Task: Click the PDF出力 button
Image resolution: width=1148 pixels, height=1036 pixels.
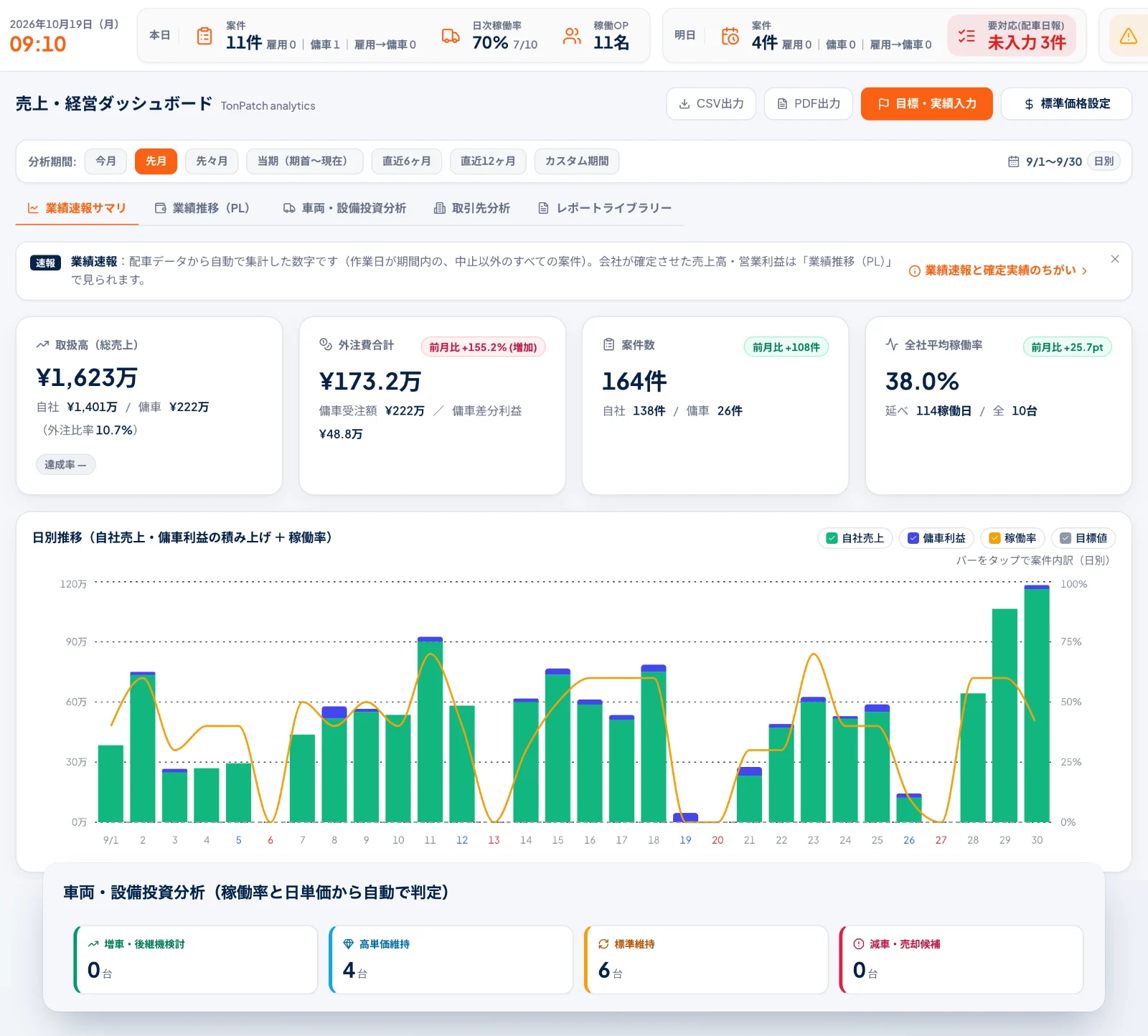Action: (809, 104)
